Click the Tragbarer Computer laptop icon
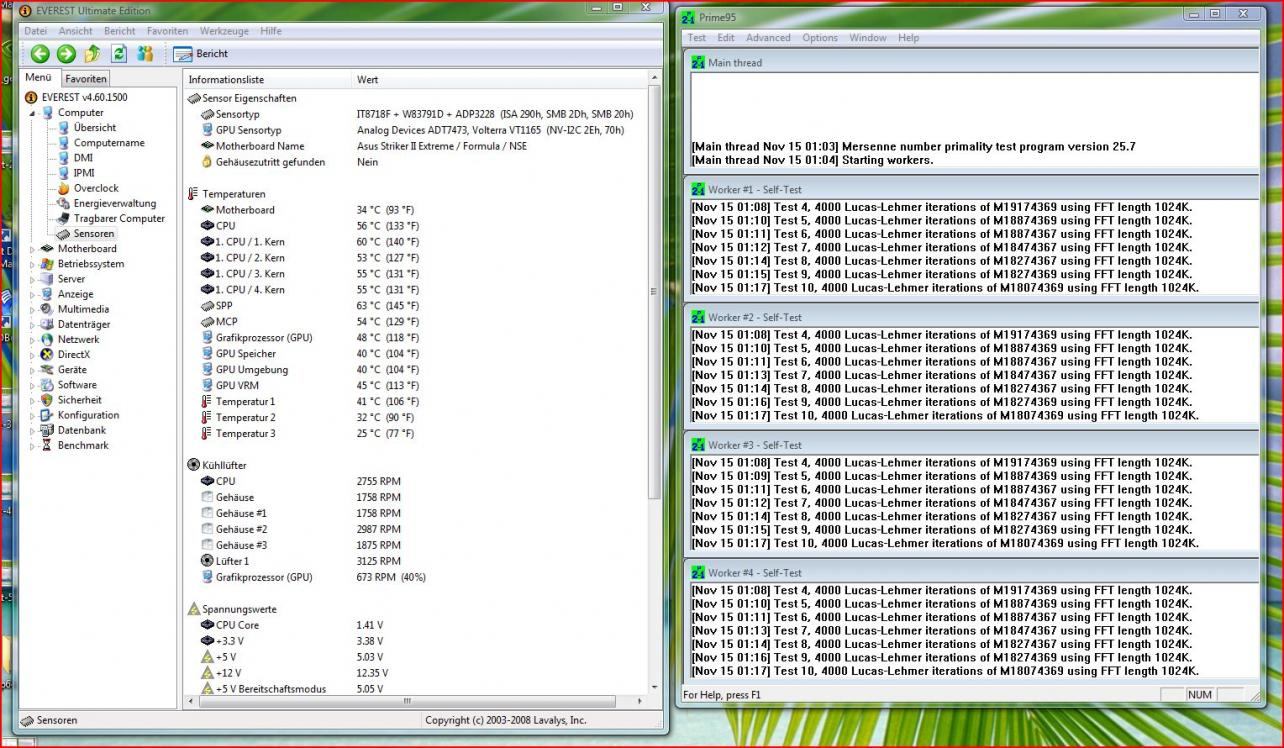 click(x=63, y=218)
